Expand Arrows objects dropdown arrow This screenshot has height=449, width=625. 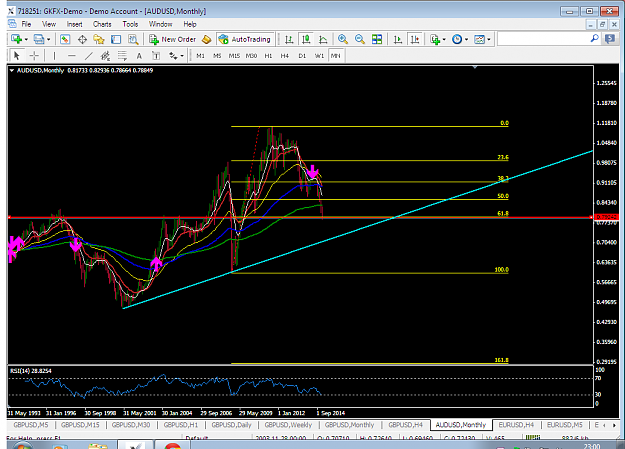[182, 56]
